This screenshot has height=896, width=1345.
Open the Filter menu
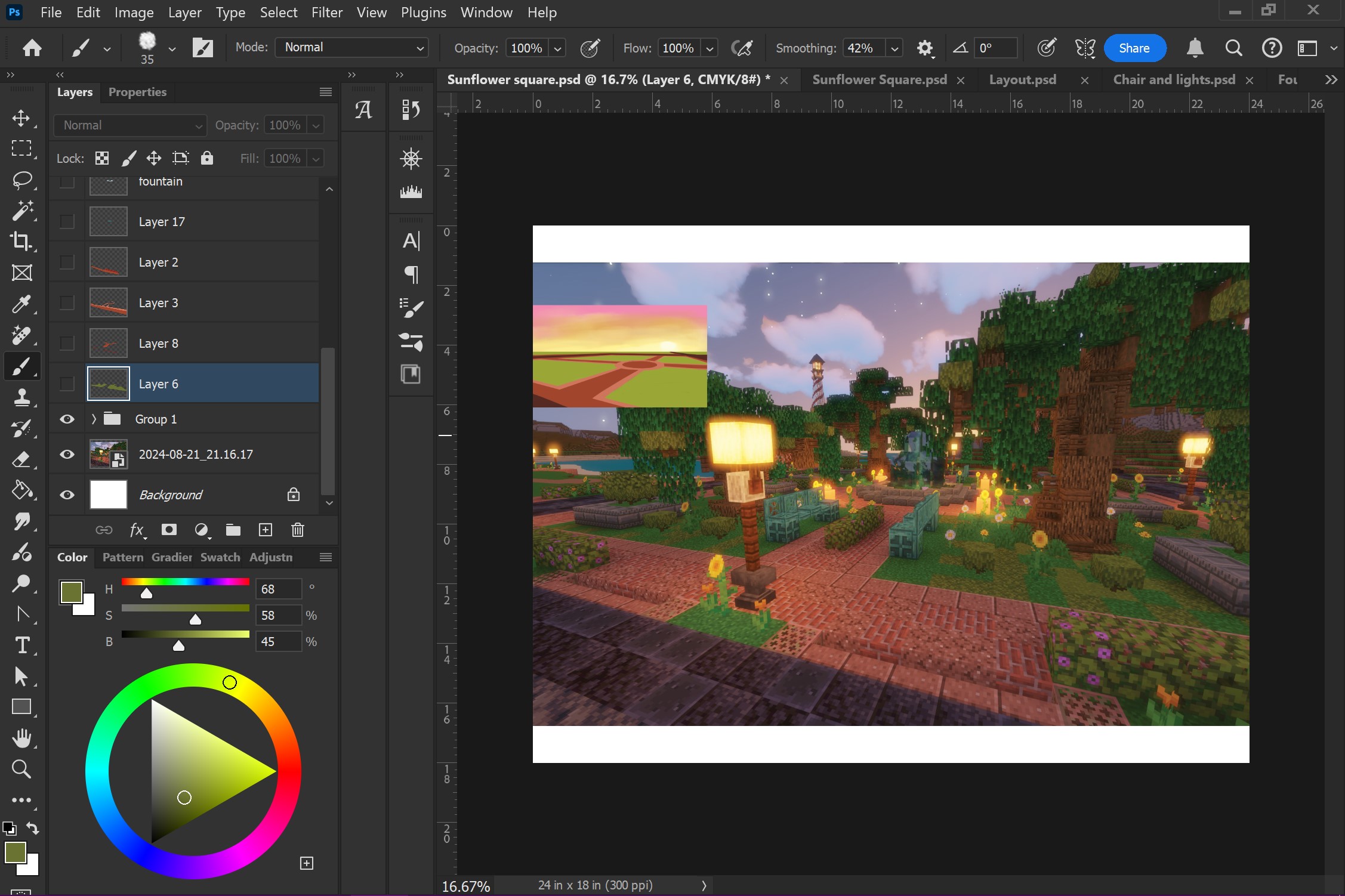(x=326, y=13)
